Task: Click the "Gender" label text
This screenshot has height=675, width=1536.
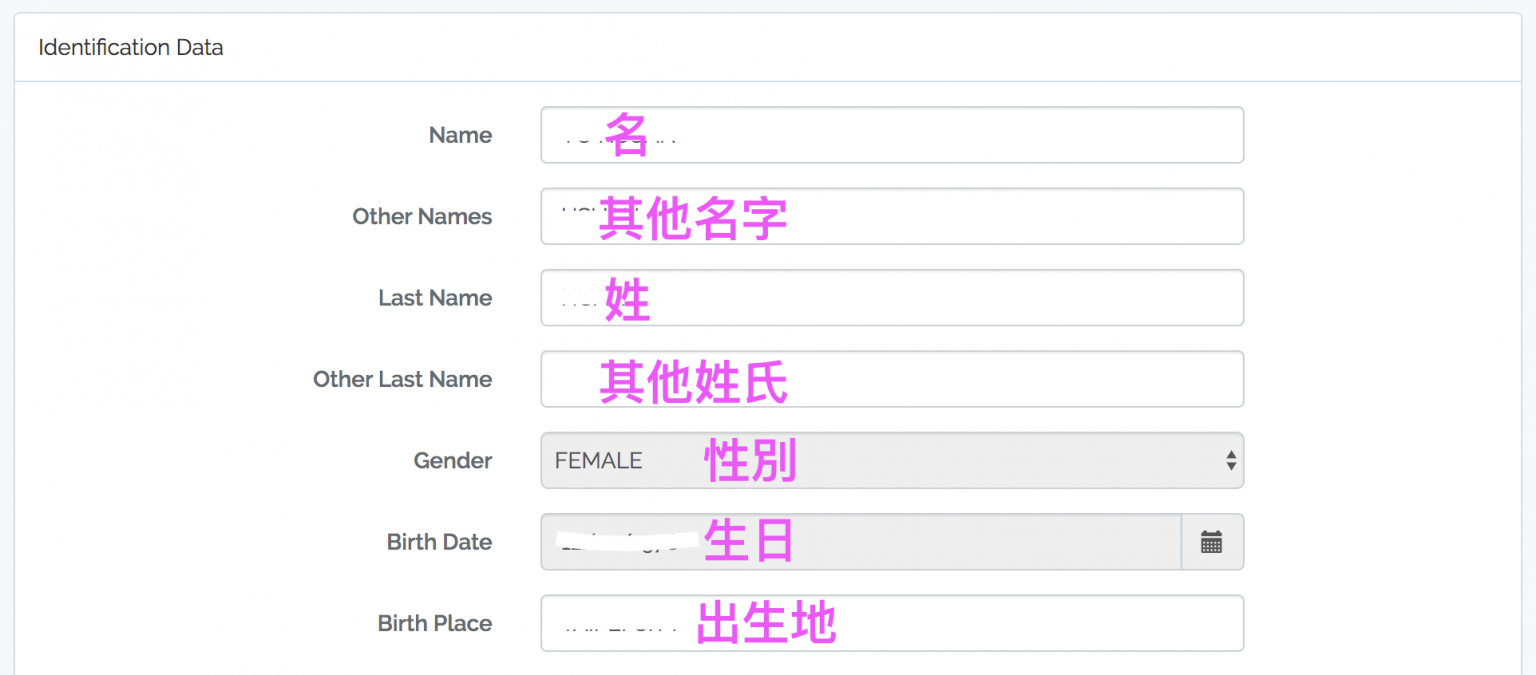Action: [453, 460]
